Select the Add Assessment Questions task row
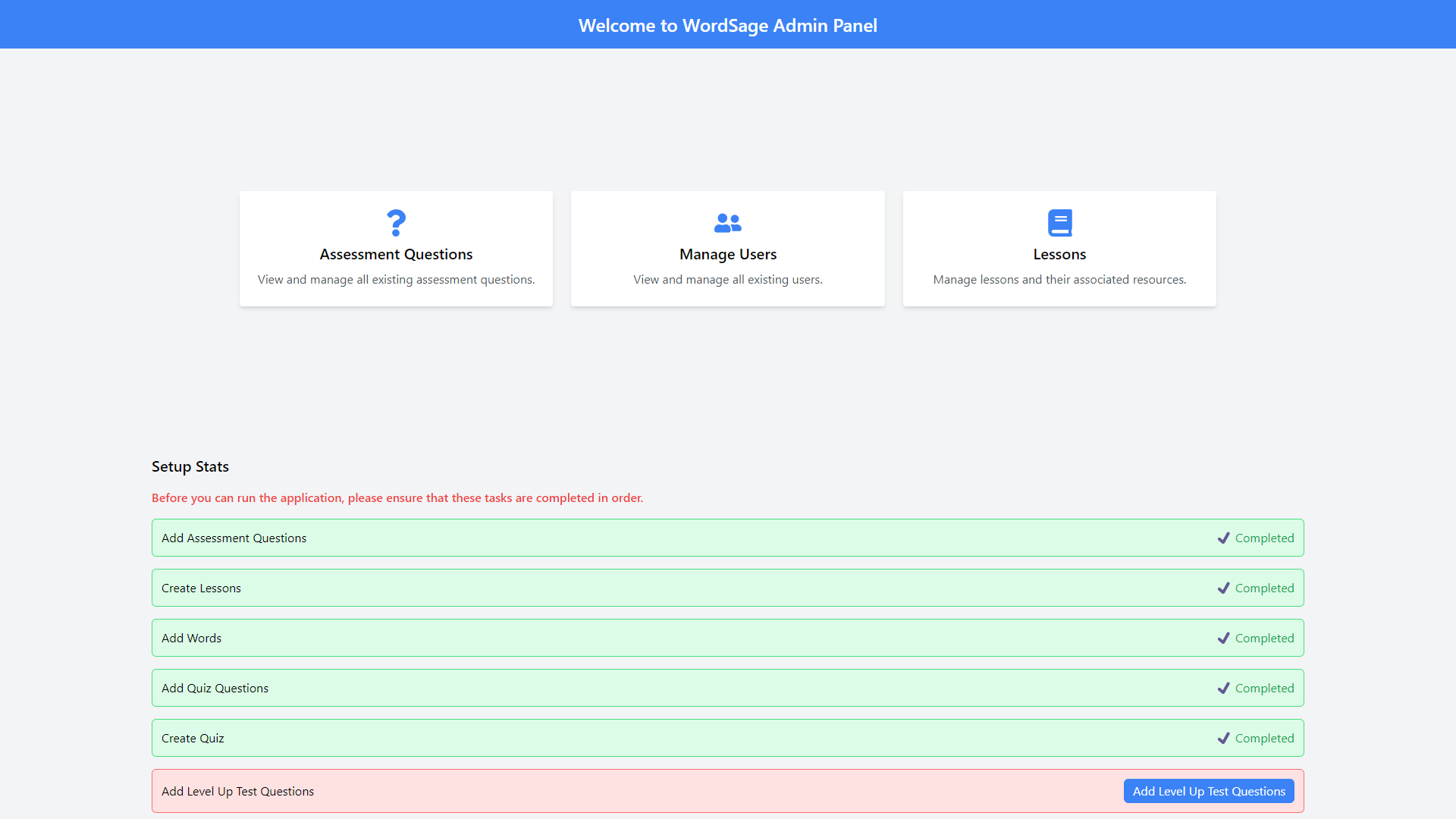Screen dimensions: 1456x819 tap(234, 538)
